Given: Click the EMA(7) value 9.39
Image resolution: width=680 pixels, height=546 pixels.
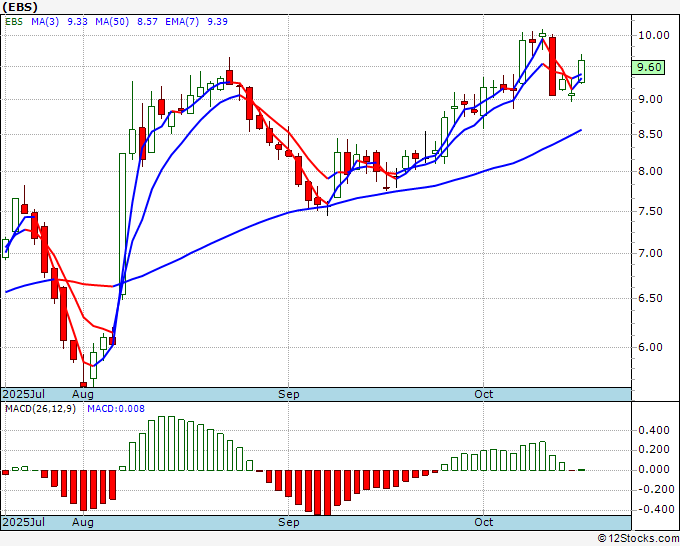Looking at the screenshot, I should [217, 22].
